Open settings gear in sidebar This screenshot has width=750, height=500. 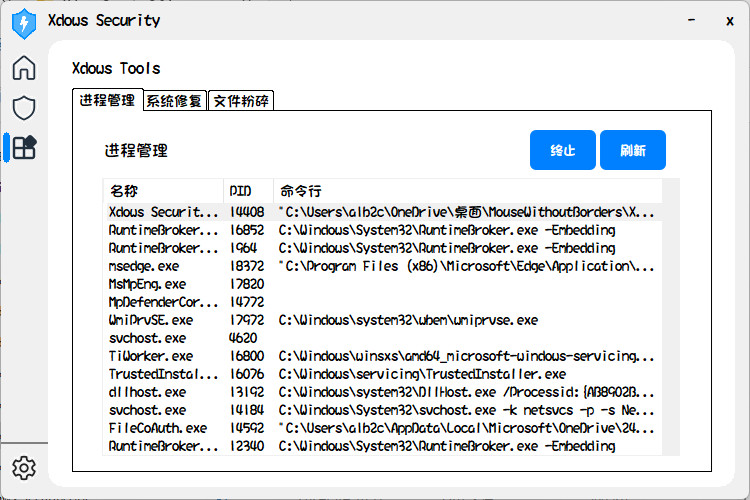point(24,467)
